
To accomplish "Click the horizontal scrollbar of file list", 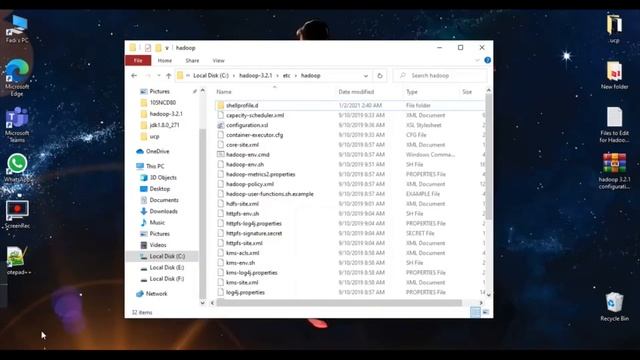I will coord(339,303).
